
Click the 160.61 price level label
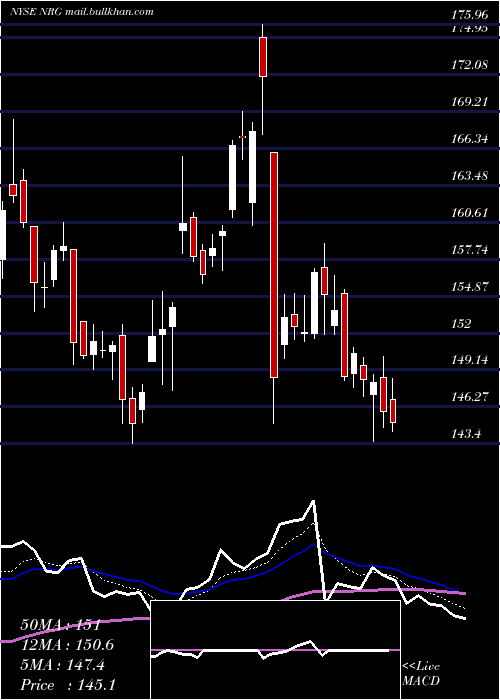point(470,213)
